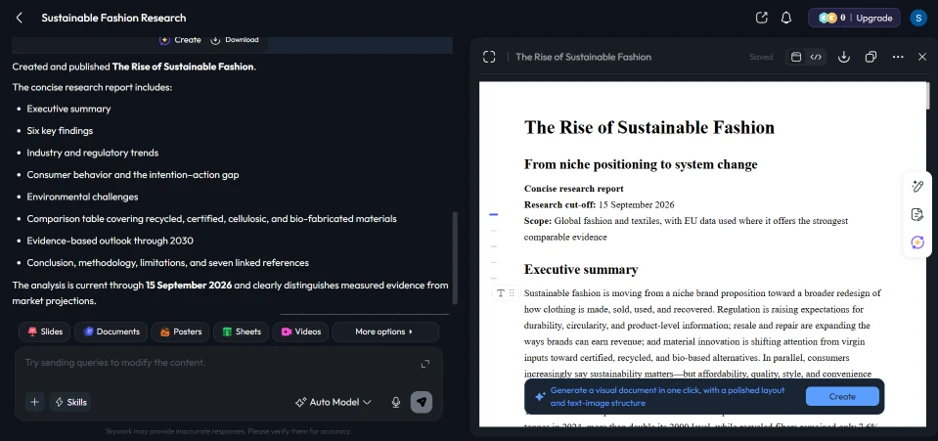The height and width of the screenshot is (441, 938).
Task: Download the document via download icon
Action: 843,57
